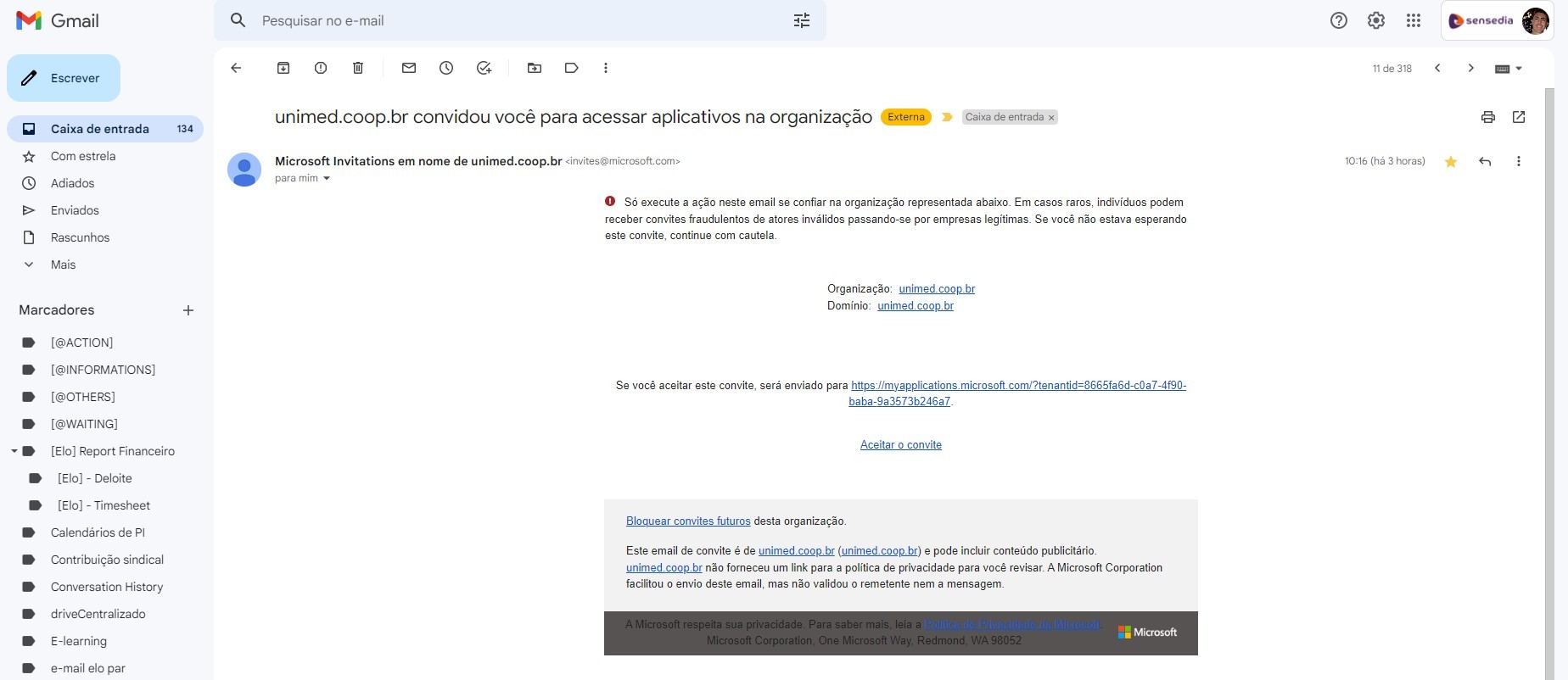This screenshot has height=680, width=1568.
Task: Show search options filter icon
Action: pyautogui.click(x=802, y=20)
